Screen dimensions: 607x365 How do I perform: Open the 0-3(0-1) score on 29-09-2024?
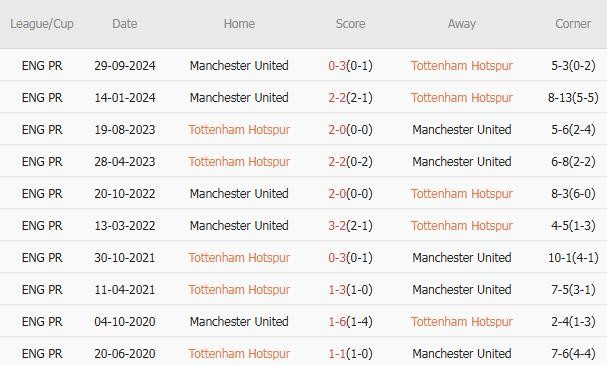pyautogui.click(x=350, y=65)
